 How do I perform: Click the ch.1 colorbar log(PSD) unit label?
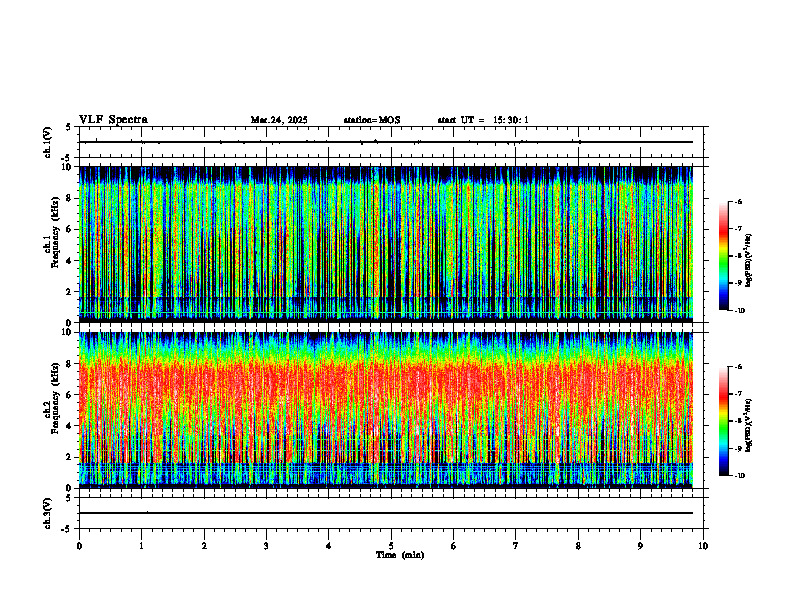(749, 261)
